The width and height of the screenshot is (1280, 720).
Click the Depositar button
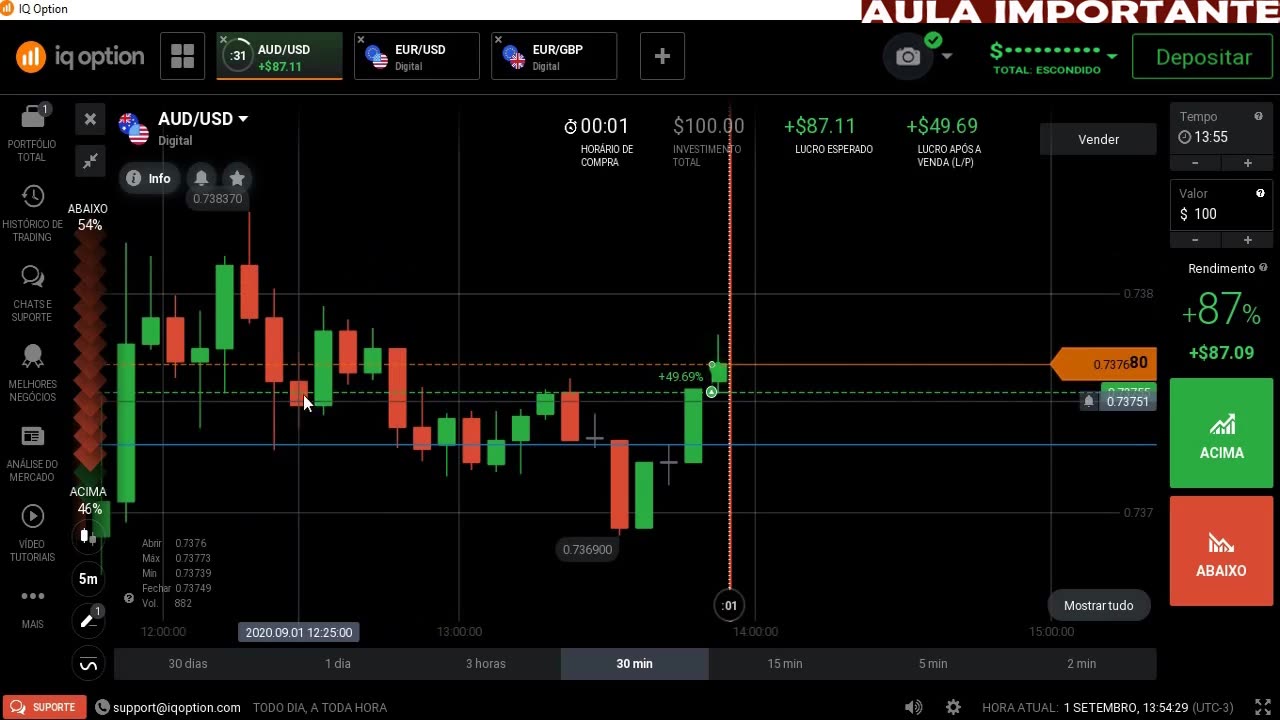(x=1204, y=57)
